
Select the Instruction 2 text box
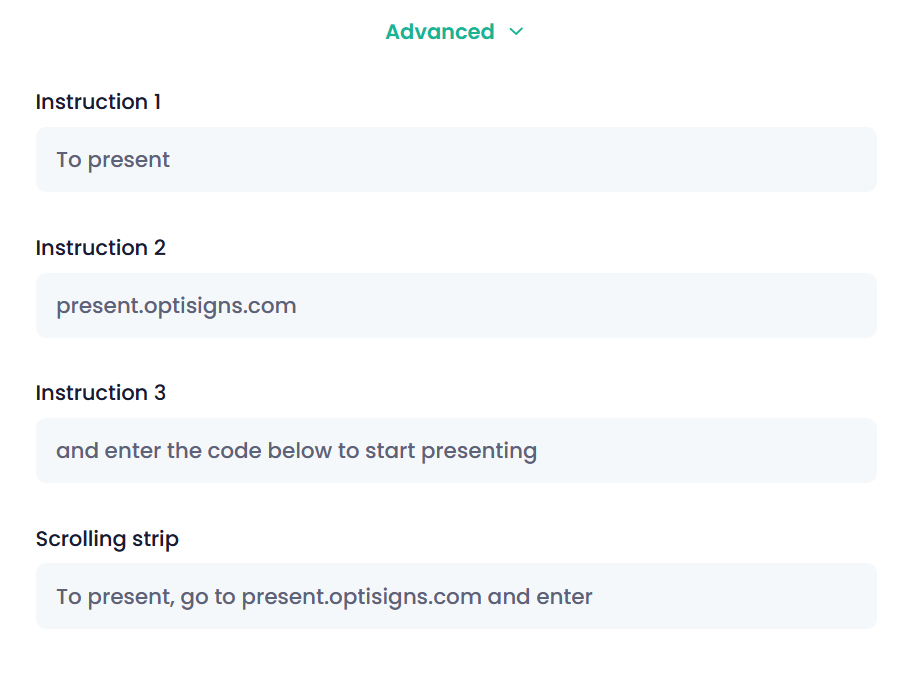pos(456,305)
